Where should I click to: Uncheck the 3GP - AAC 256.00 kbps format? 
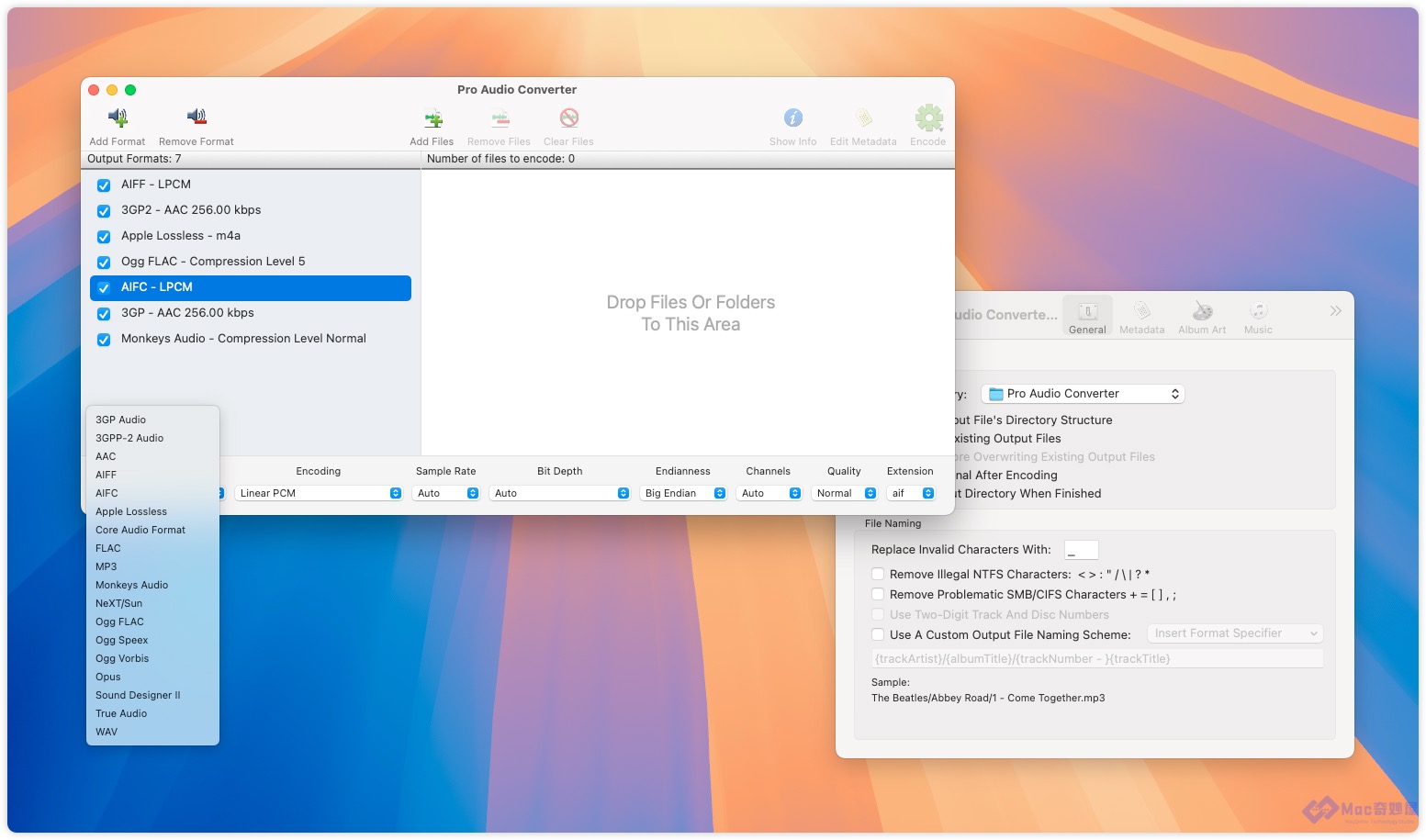click(104, 313)
